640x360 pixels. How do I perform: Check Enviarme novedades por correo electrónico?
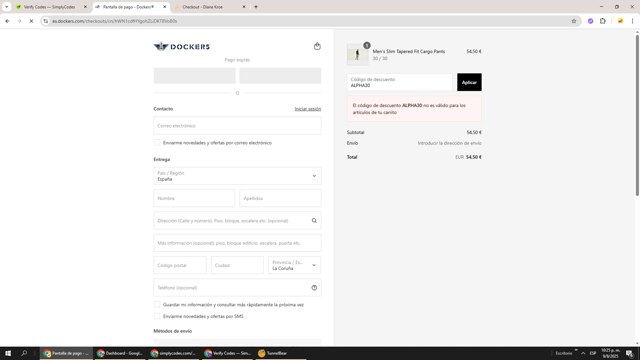[x=157, y=142]
